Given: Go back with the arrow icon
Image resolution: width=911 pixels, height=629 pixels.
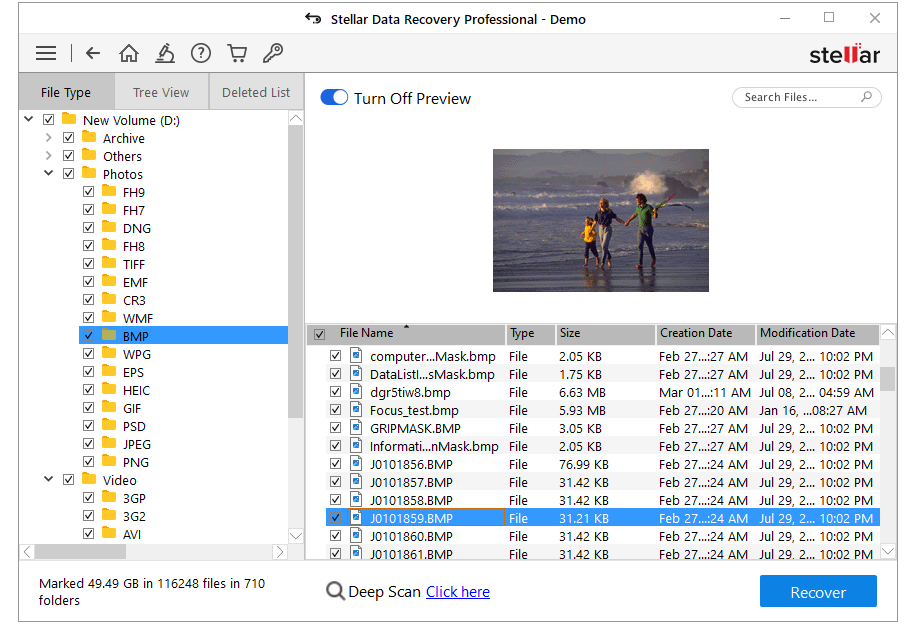Looking at the screenshot, I should [x=93, y=53].
